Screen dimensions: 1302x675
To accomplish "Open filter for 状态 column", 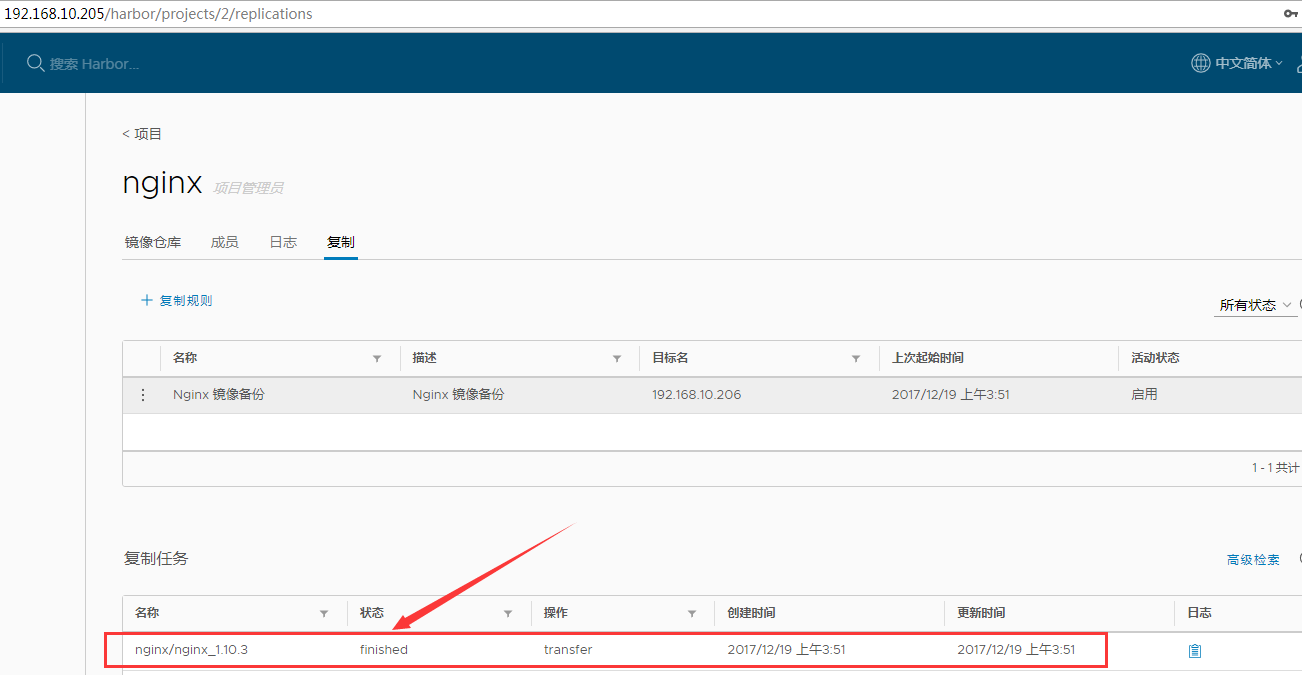I will [508, 613].
